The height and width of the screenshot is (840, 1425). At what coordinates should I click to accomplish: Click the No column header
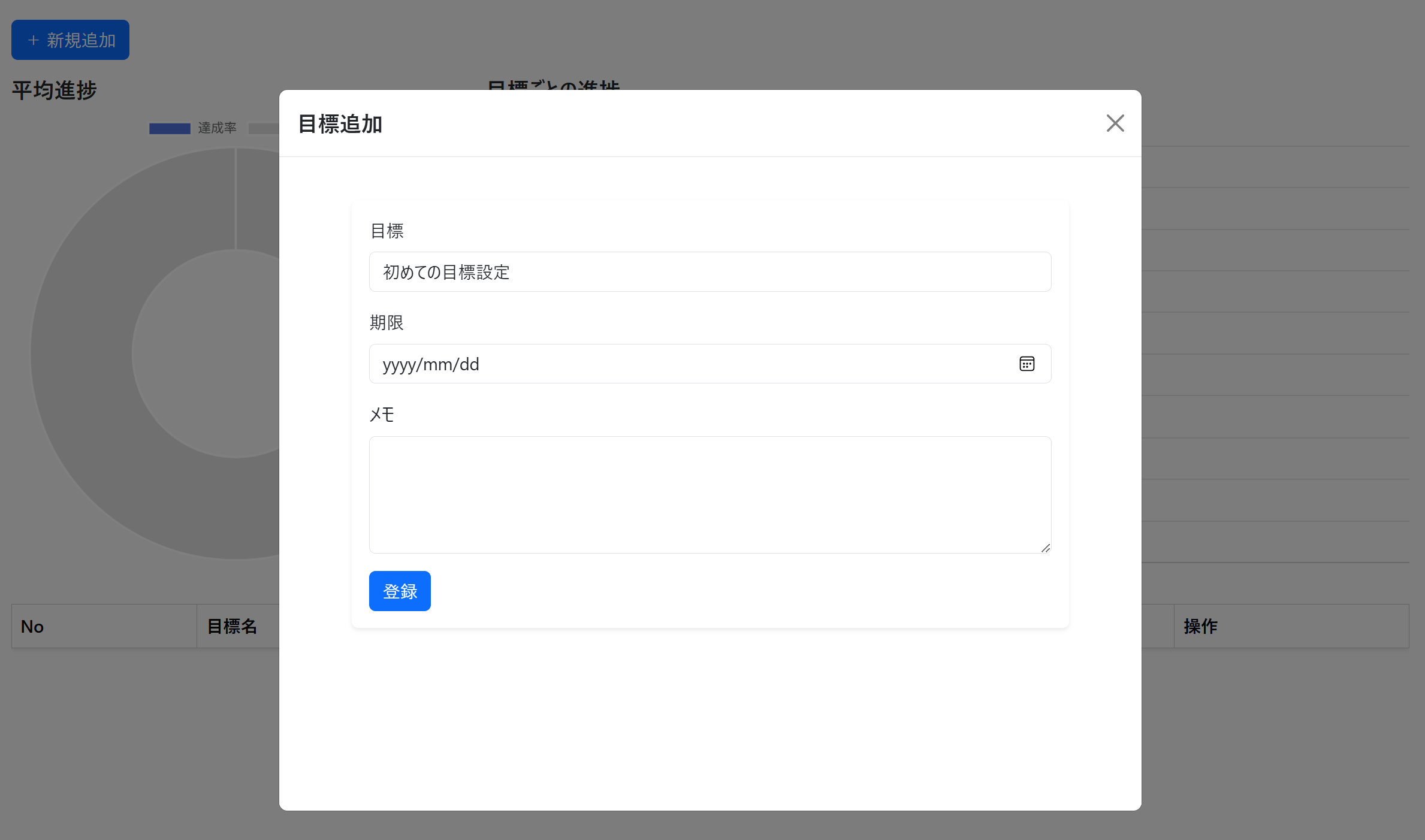click(x=32, y=626)
